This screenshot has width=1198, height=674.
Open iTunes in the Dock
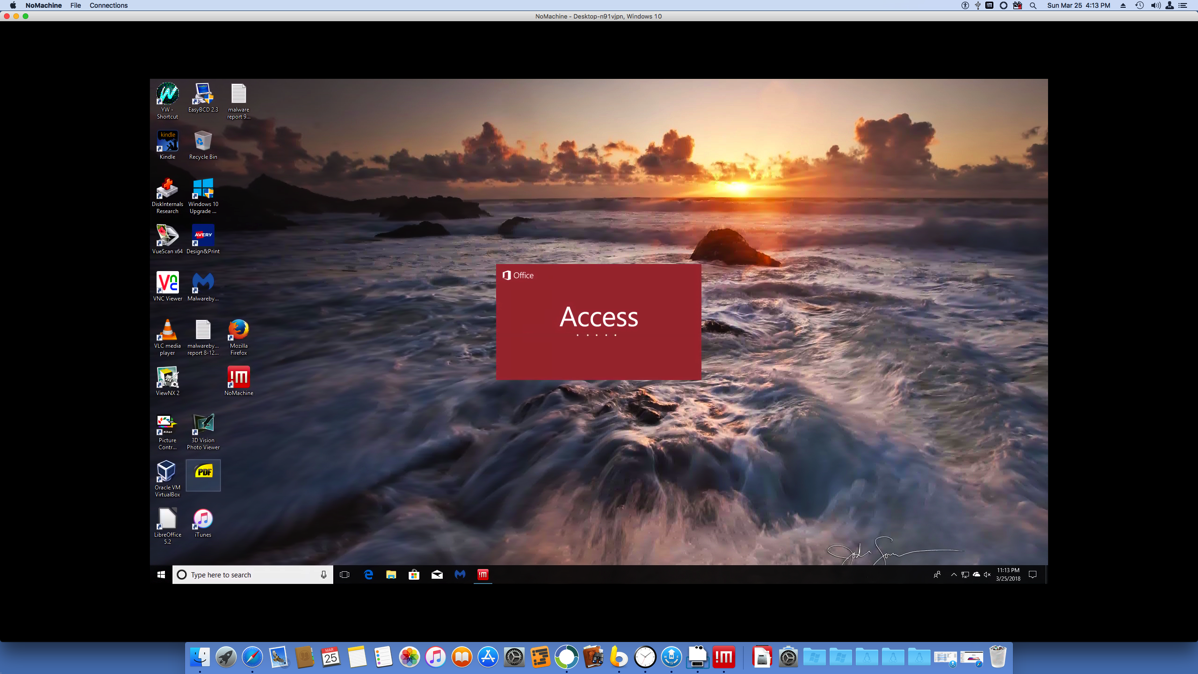(x=435, y=656)
